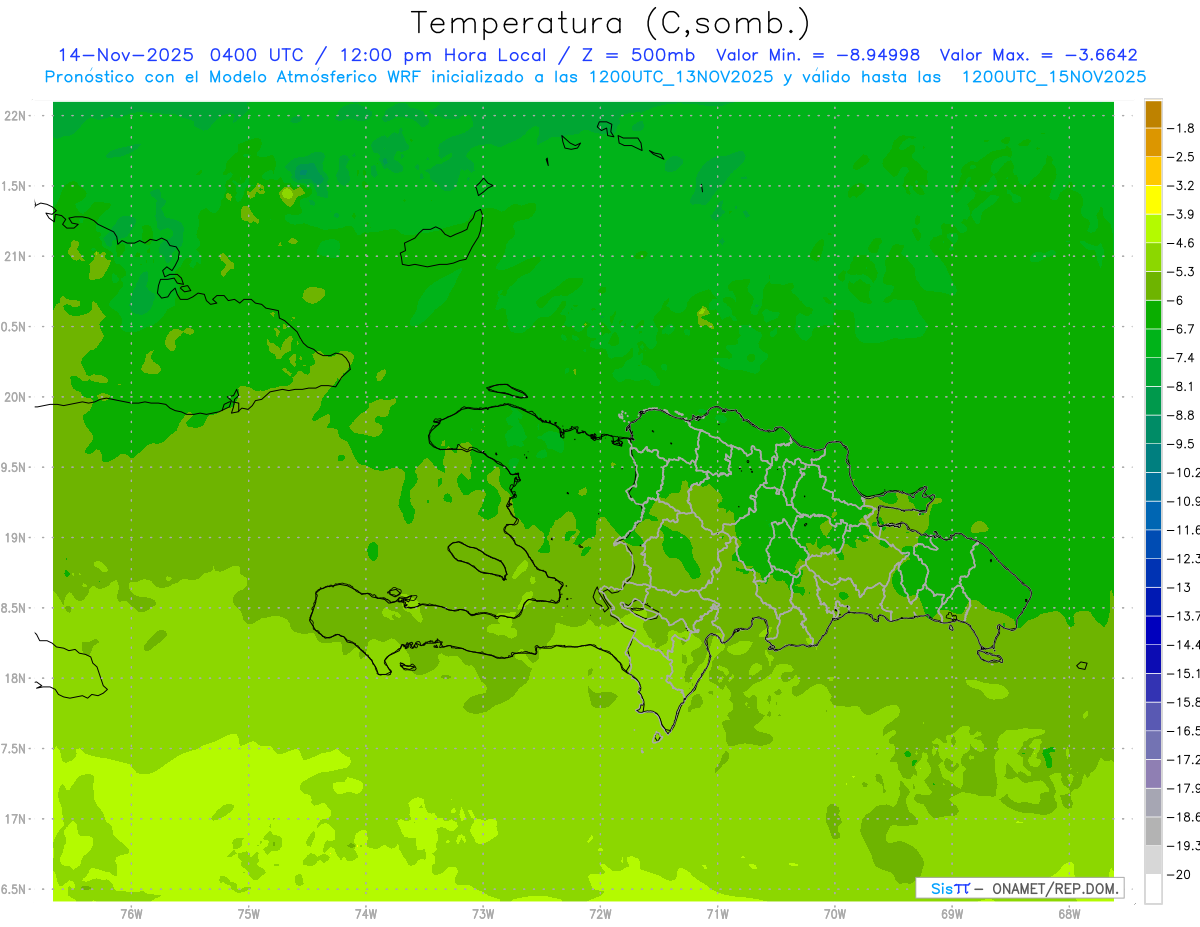Click the "0400 UTC" time text

pos(257,55)
